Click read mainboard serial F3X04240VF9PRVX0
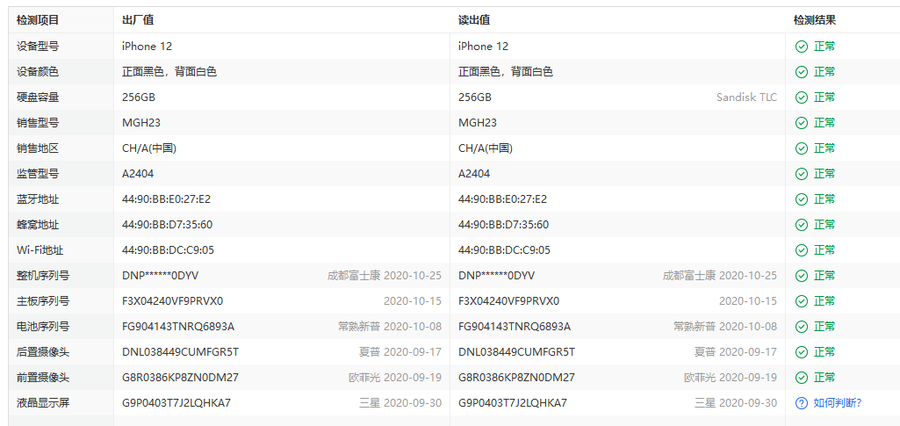The height and width of the screenshot is (426, 900). pos(509,301)
